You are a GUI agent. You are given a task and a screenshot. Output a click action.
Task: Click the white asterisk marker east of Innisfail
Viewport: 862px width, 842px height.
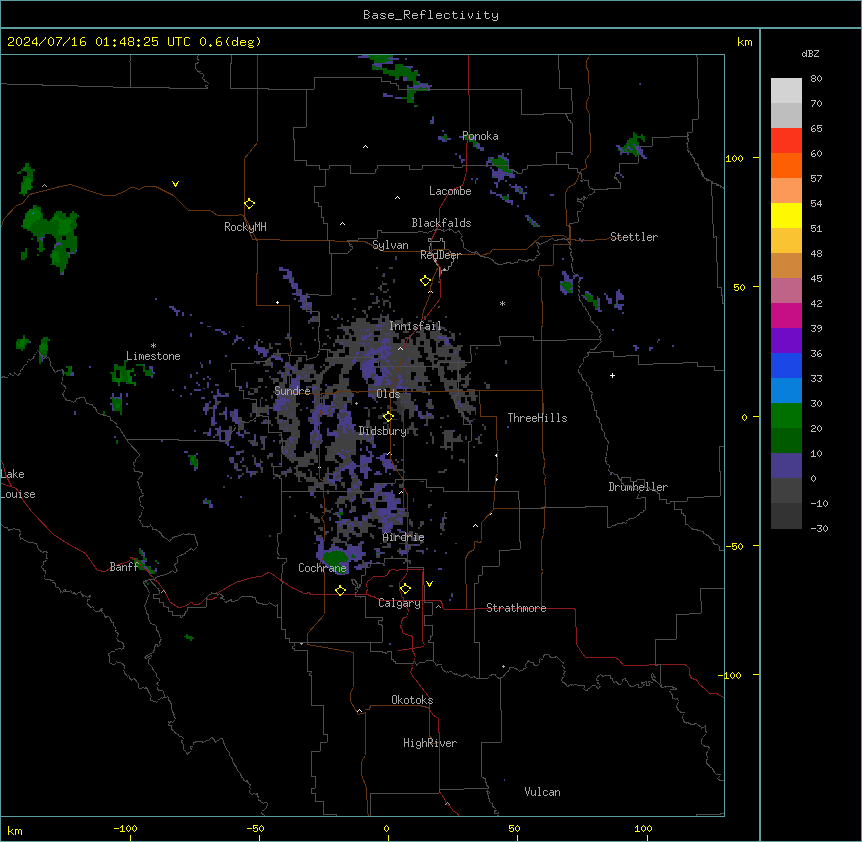(502, 303)
